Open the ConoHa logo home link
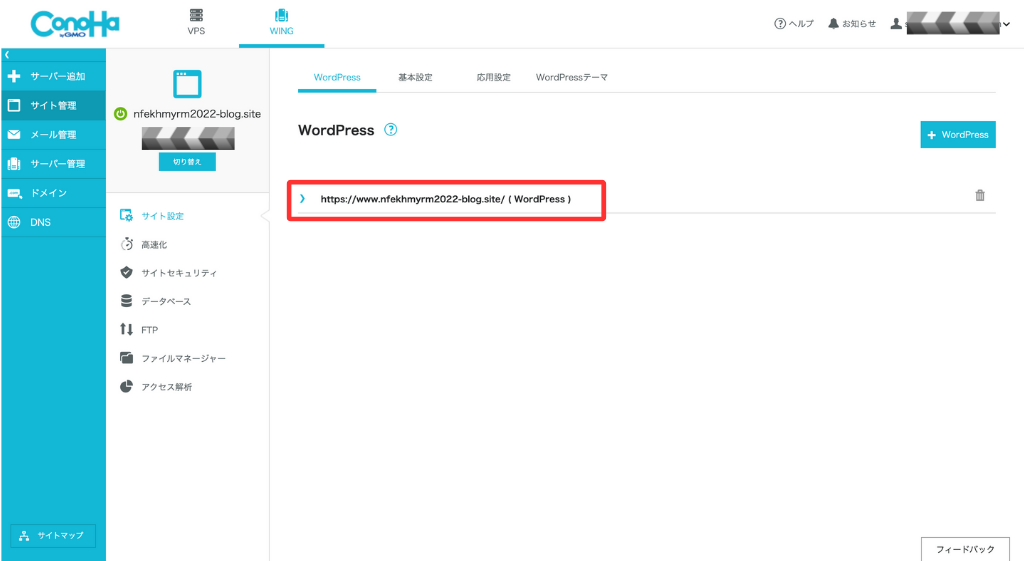This screenshot has width=1024, height=561. 75,24
